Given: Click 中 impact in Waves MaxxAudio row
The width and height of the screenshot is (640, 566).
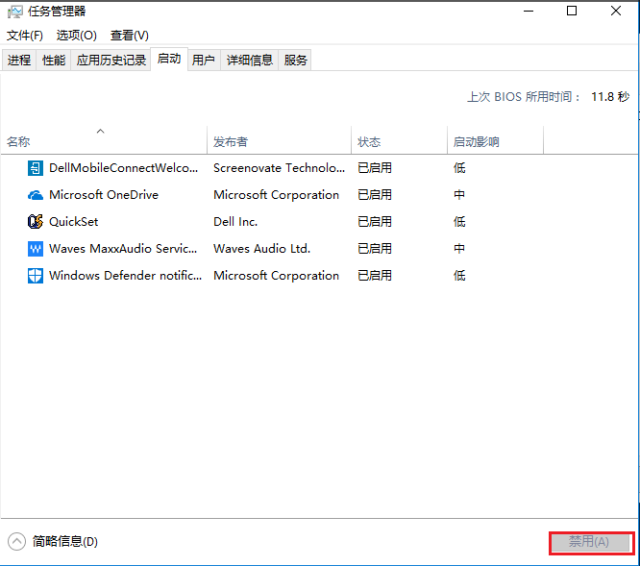Looking at the screenshot, I should coord(459,249).
